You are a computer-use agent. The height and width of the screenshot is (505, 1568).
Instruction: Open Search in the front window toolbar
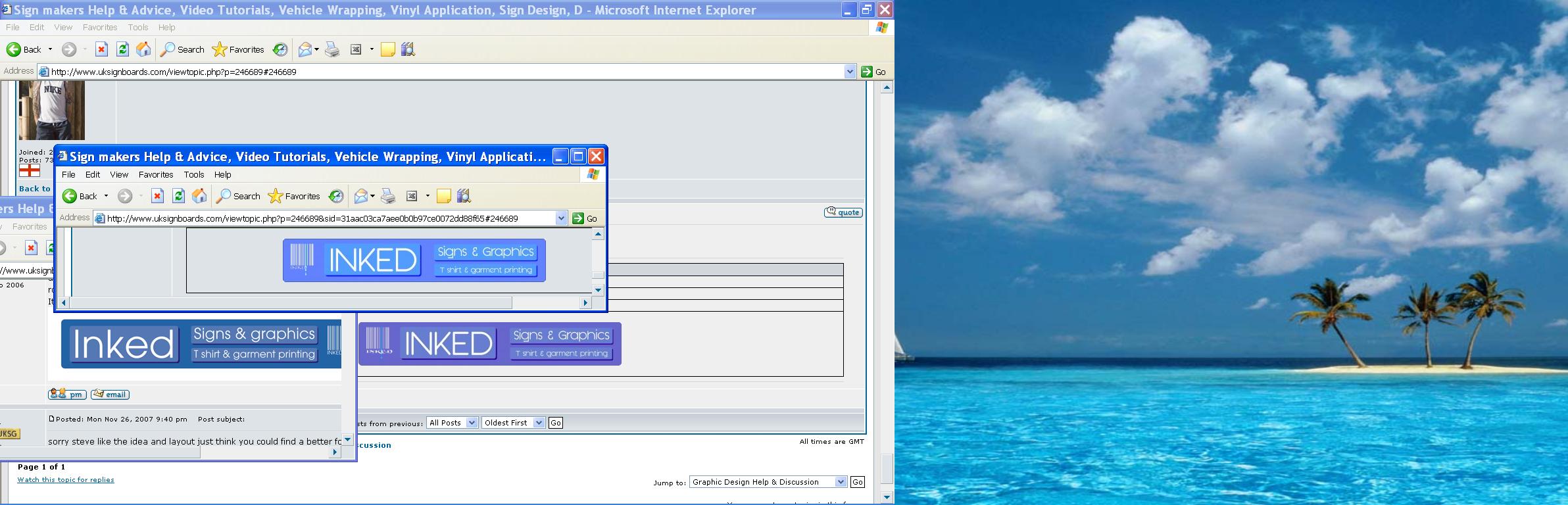pos(239,196)
